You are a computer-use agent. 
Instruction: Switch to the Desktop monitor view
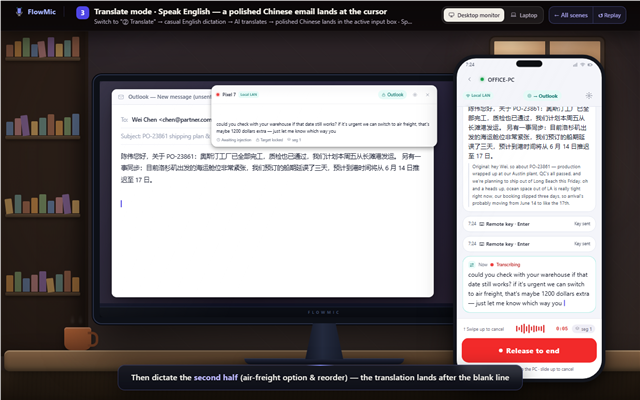[474, 15]
